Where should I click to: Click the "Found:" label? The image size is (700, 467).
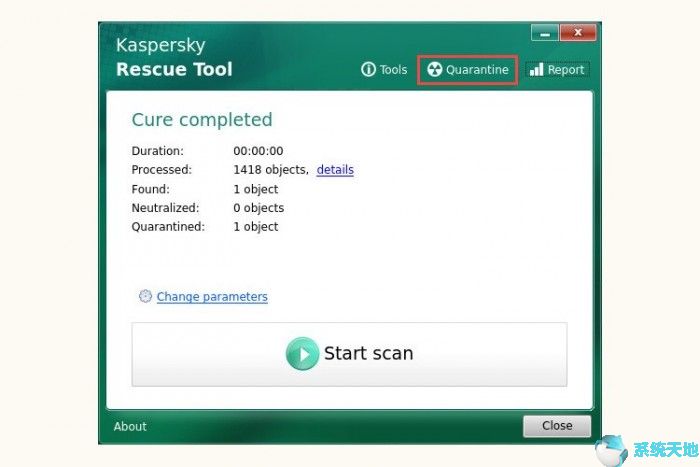[x=150, y=189]
